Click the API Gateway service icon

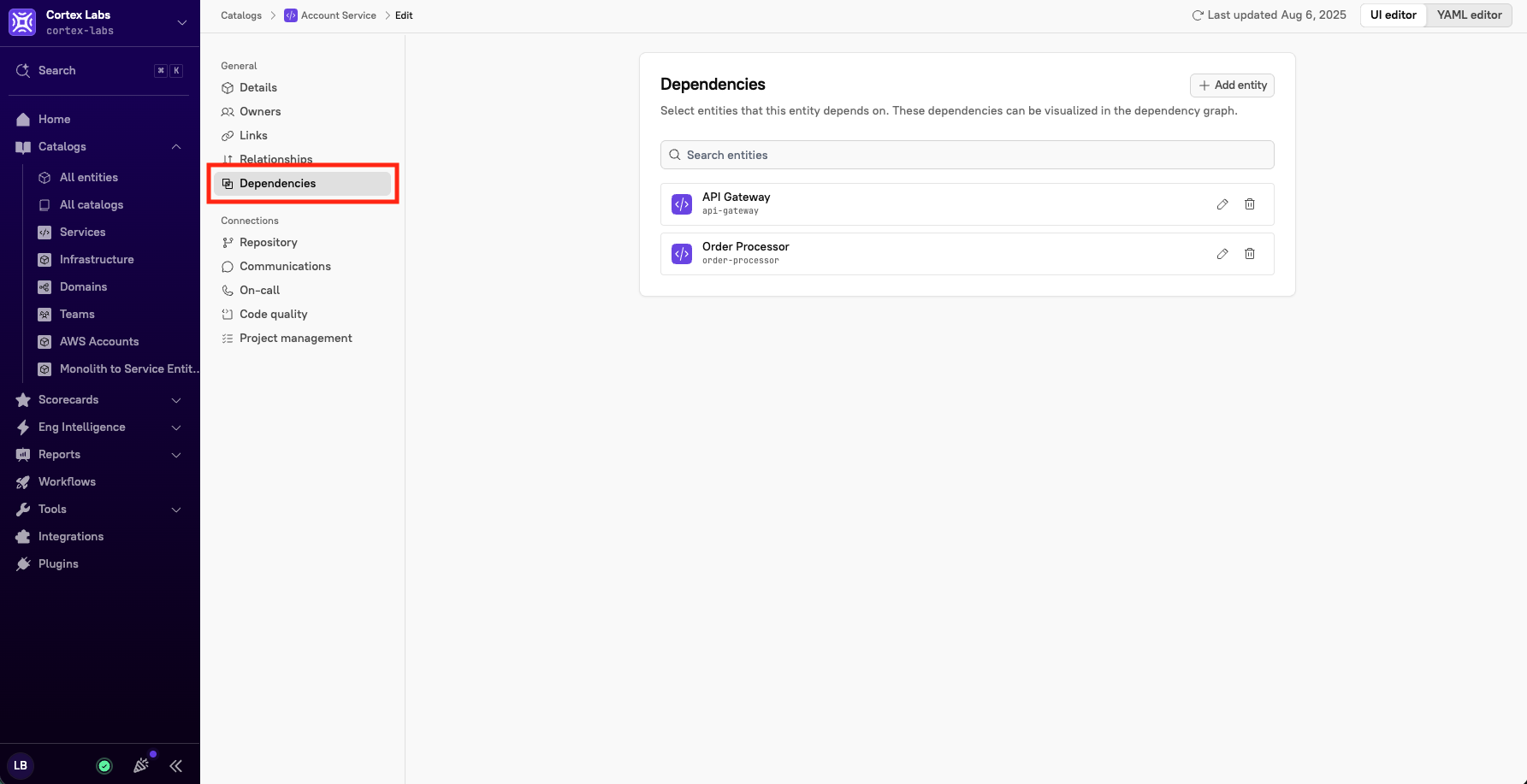(682, 204)
